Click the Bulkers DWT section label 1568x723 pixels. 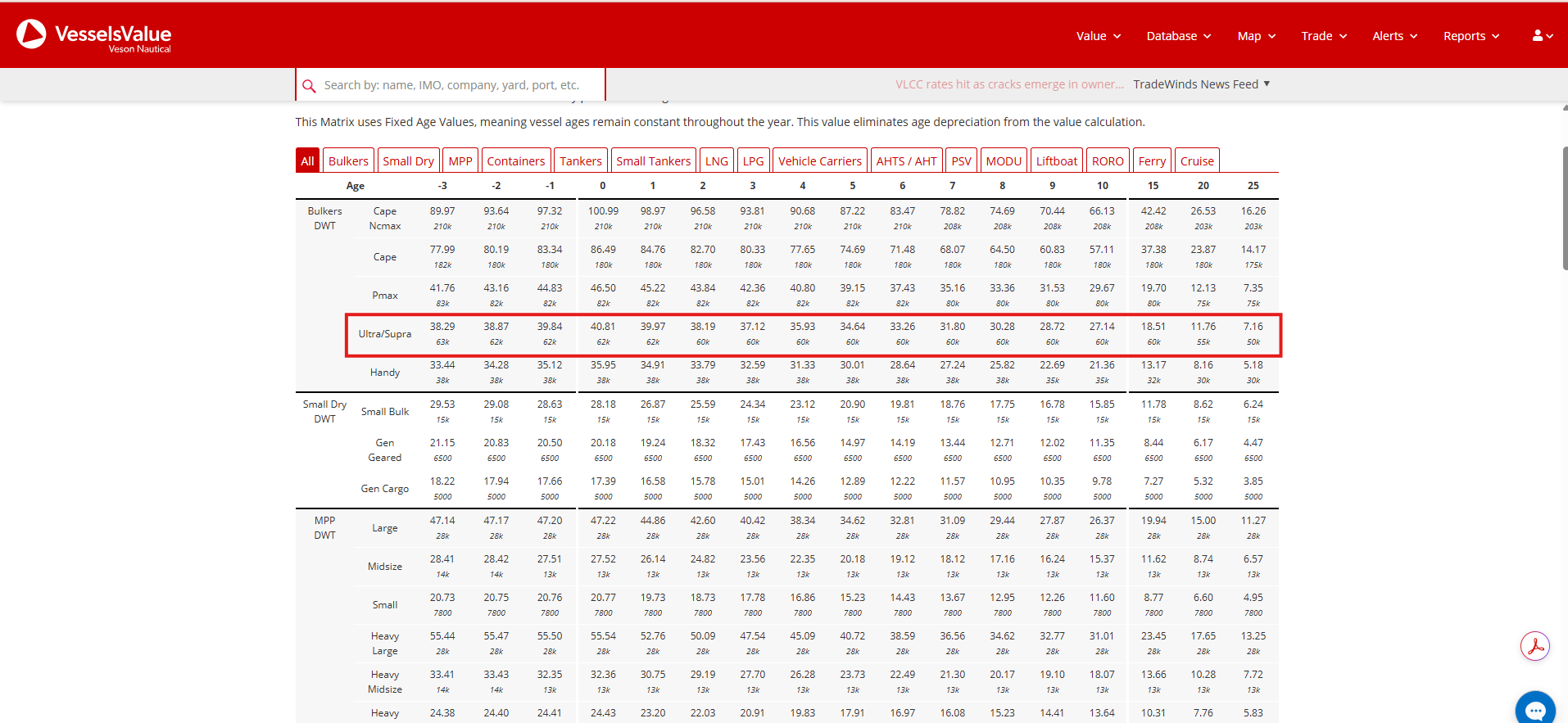324,219
